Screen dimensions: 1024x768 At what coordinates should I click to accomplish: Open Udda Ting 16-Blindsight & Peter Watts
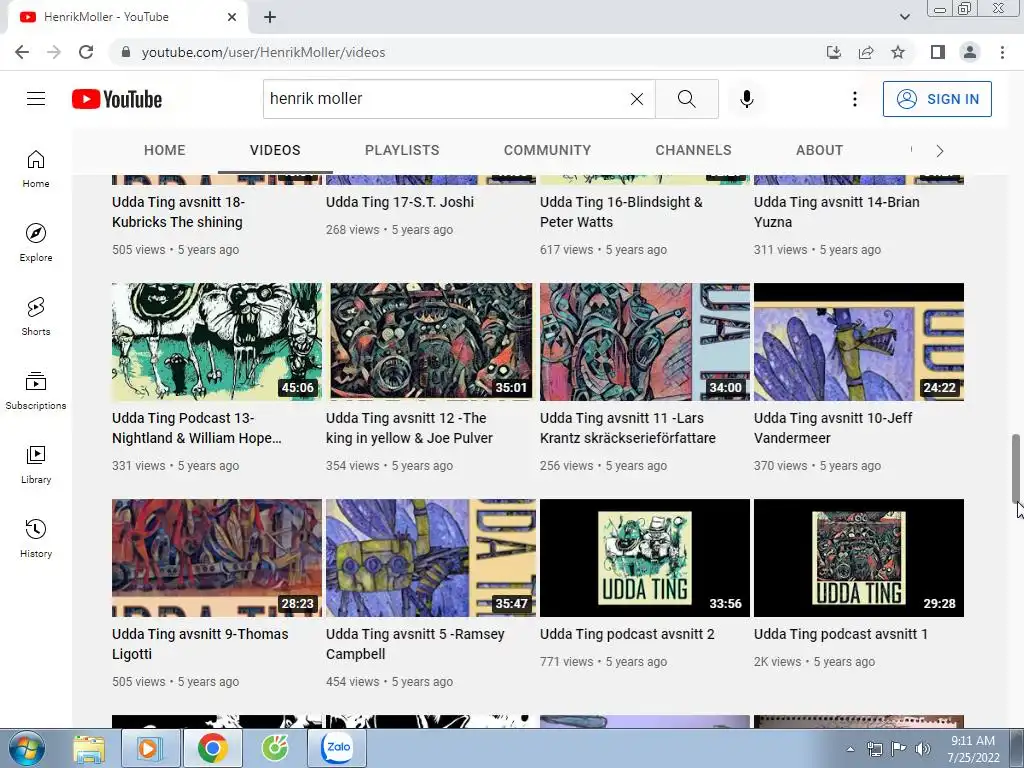coord(621,212)
